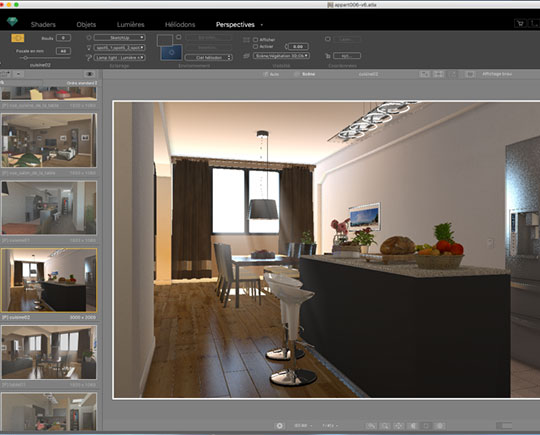Click the icon left of Affichage brouillon
Screen dimensions: 540x435
tap(470, 74)
